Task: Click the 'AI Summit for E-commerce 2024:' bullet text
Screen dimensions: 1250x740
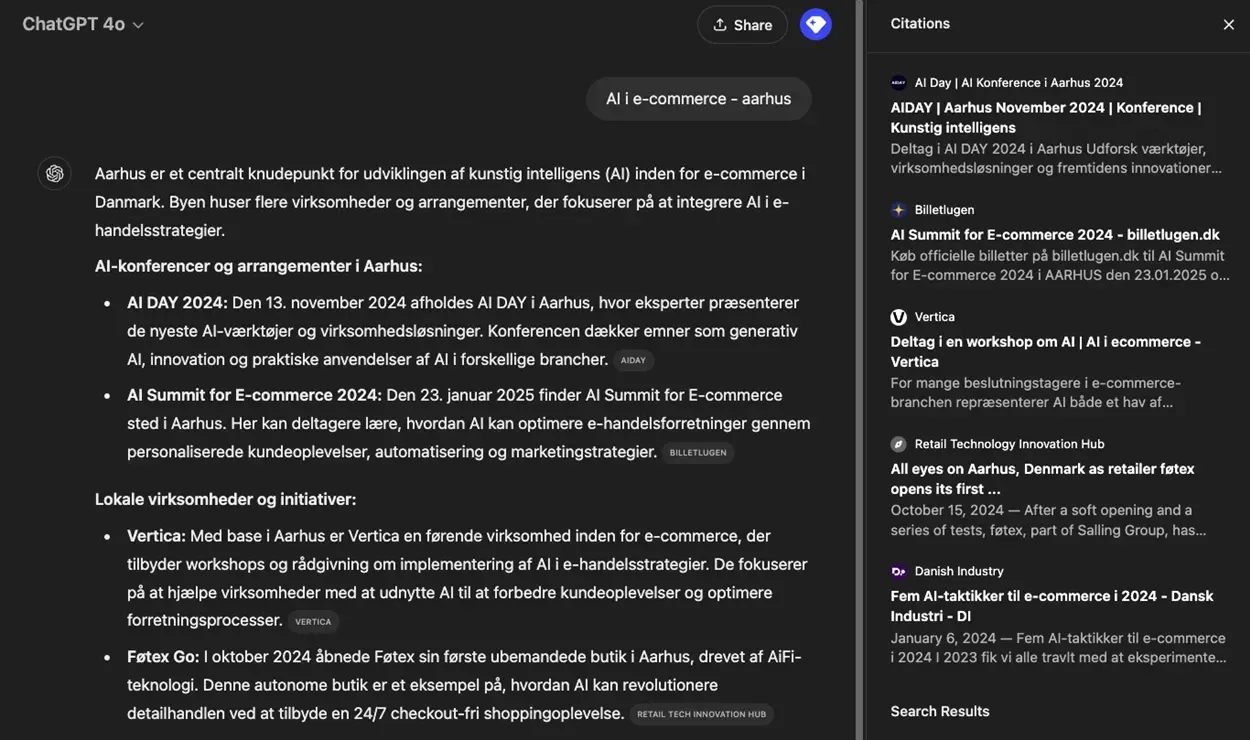Action: pos(254,395)
